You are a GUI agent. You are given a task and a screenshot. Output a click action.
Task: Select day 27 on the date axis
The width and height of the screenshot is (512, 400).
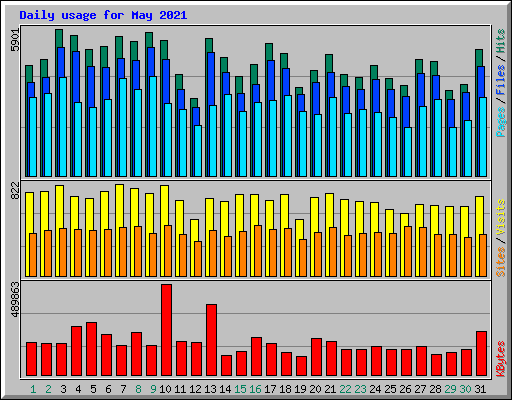420,389
